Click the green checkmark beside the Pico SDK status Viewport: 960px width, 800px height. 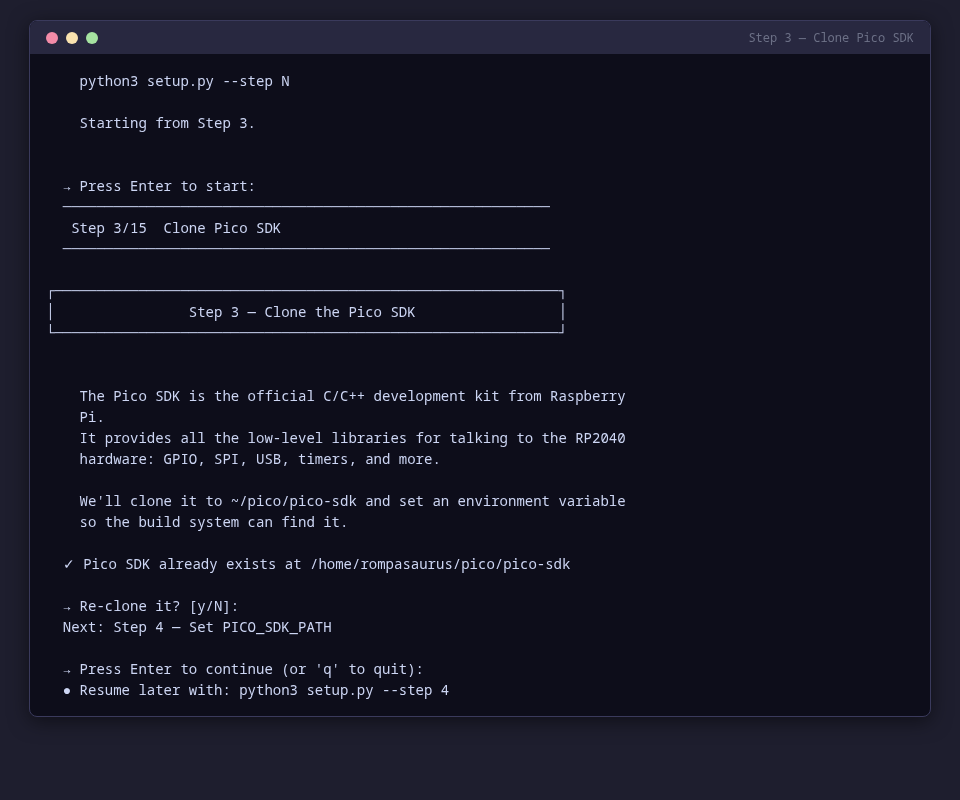(x=67, y=564)
